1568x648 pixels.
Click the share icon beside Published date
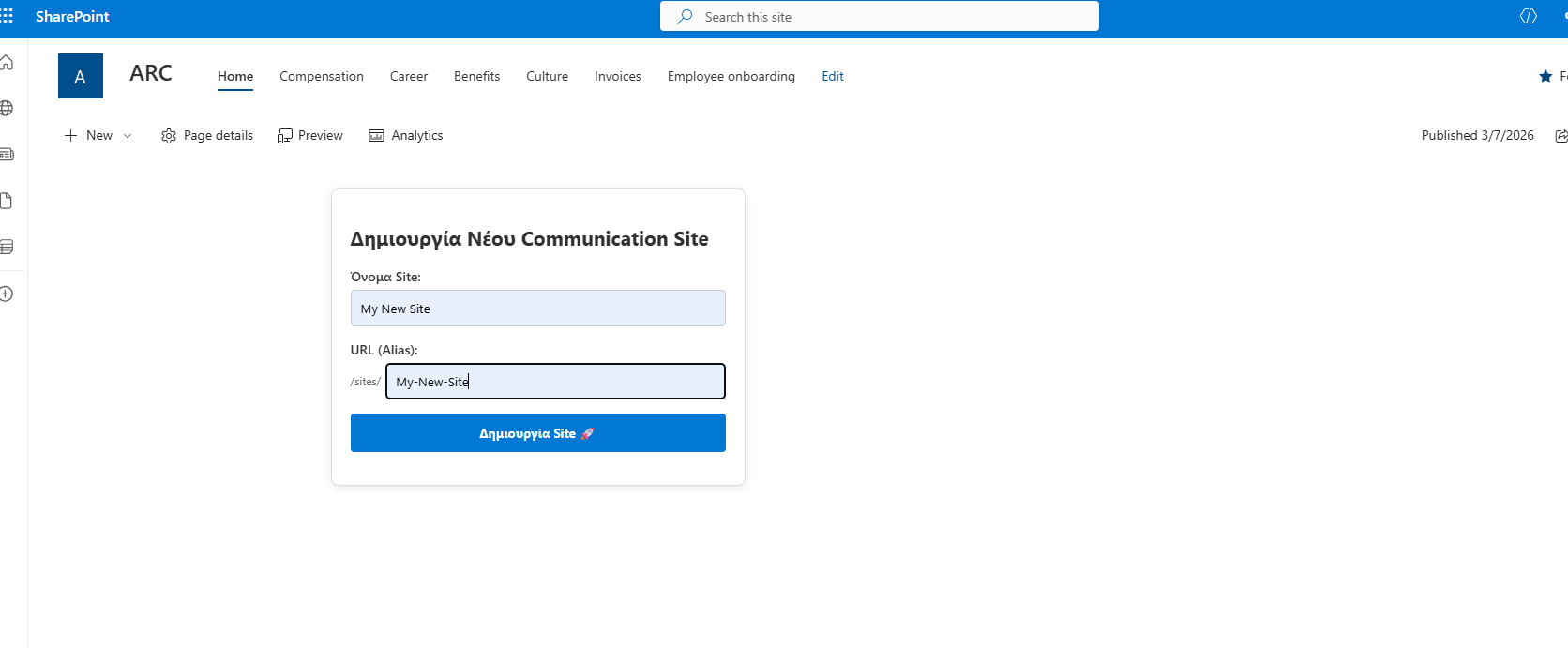[1560, 136]
